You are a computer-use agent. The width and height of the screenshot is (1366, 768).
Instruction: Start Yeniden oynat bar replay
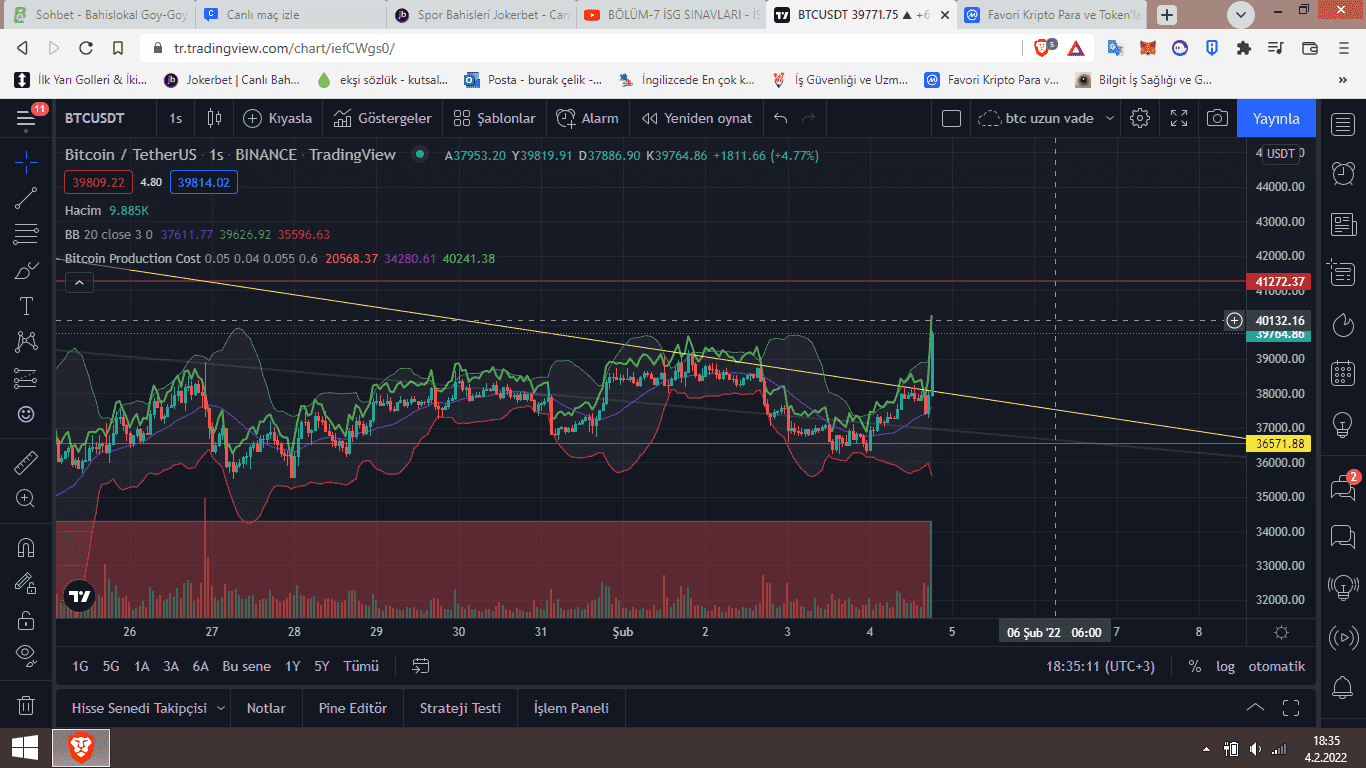pos(697,118)
